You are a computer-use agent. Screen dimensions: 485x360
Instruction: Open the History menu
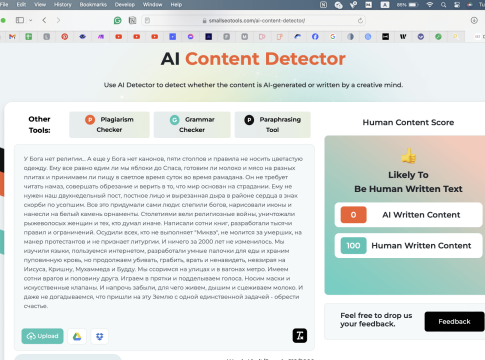(x=63, y=5)
